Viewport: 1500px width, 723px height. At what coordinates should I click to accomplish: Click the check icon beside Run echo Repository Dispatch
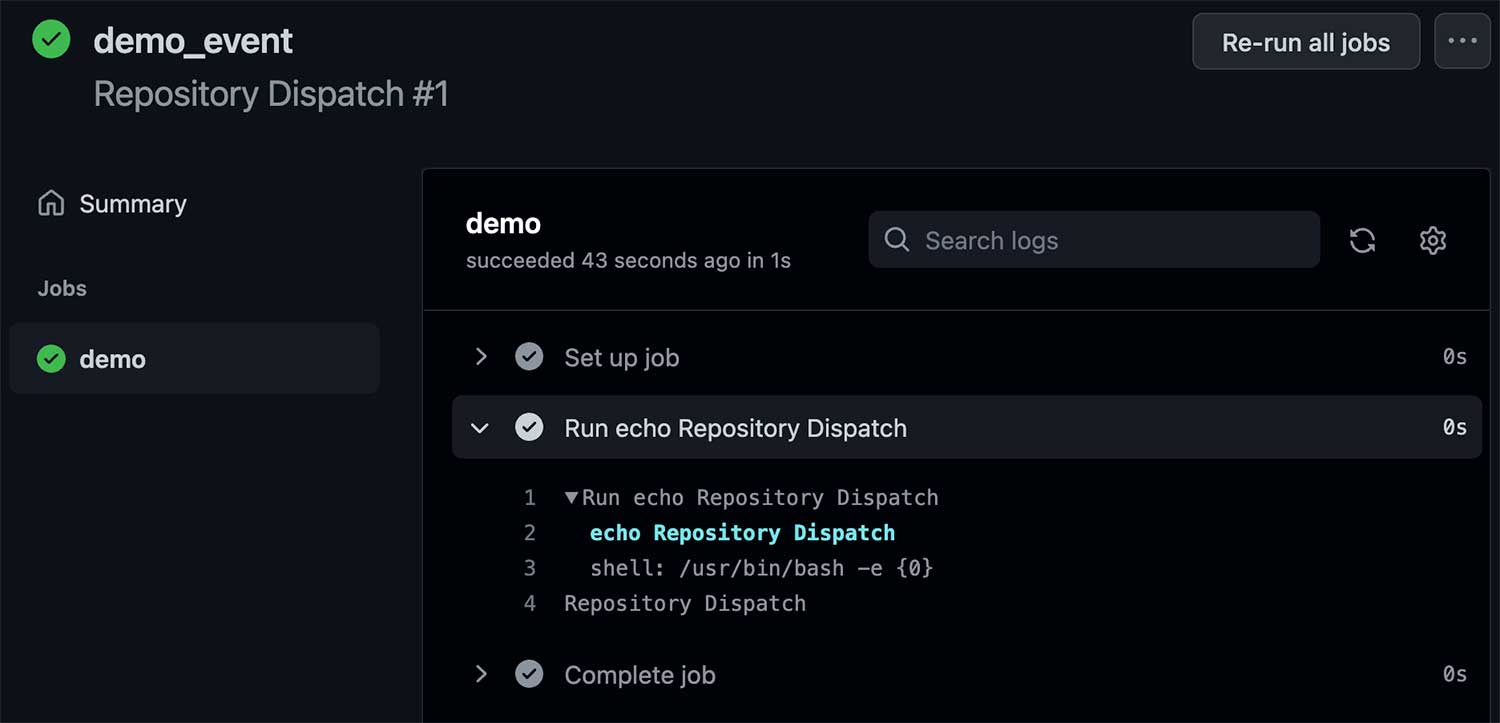point(529,428)
